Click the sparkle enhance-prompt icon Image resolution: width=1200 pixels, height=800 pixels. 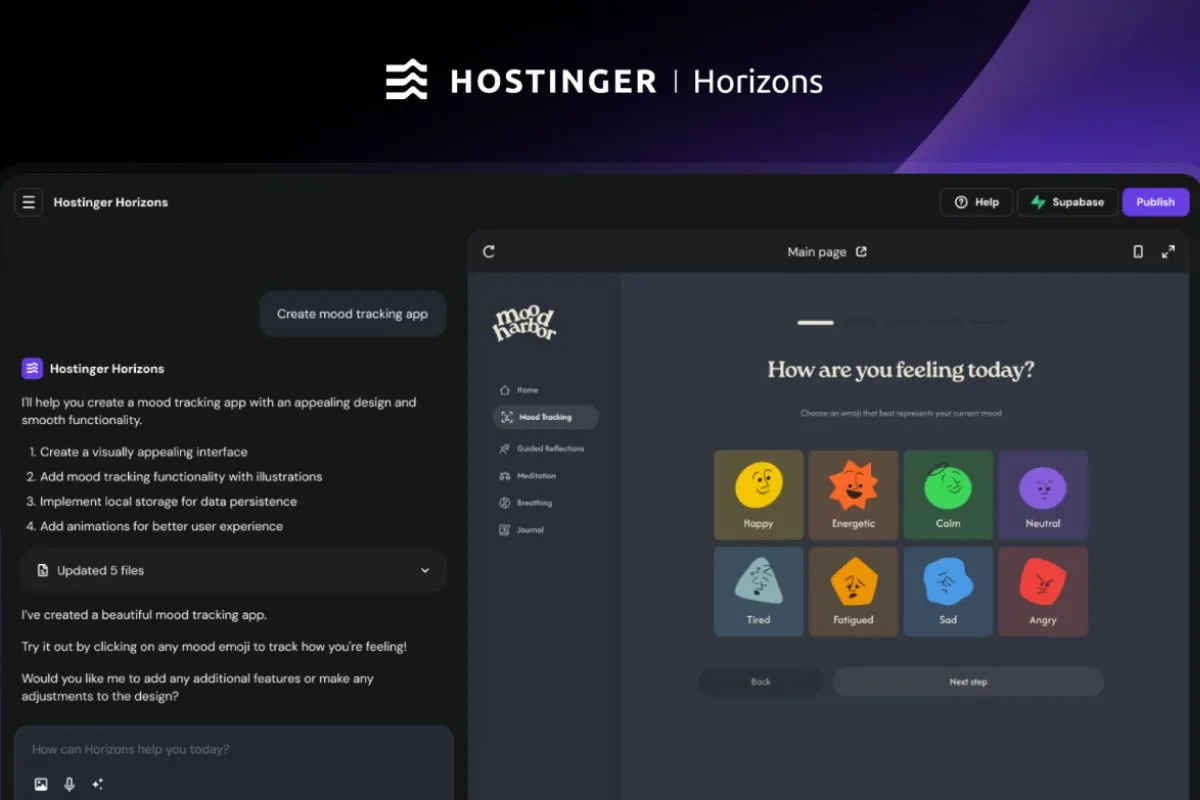click(97, 784)
